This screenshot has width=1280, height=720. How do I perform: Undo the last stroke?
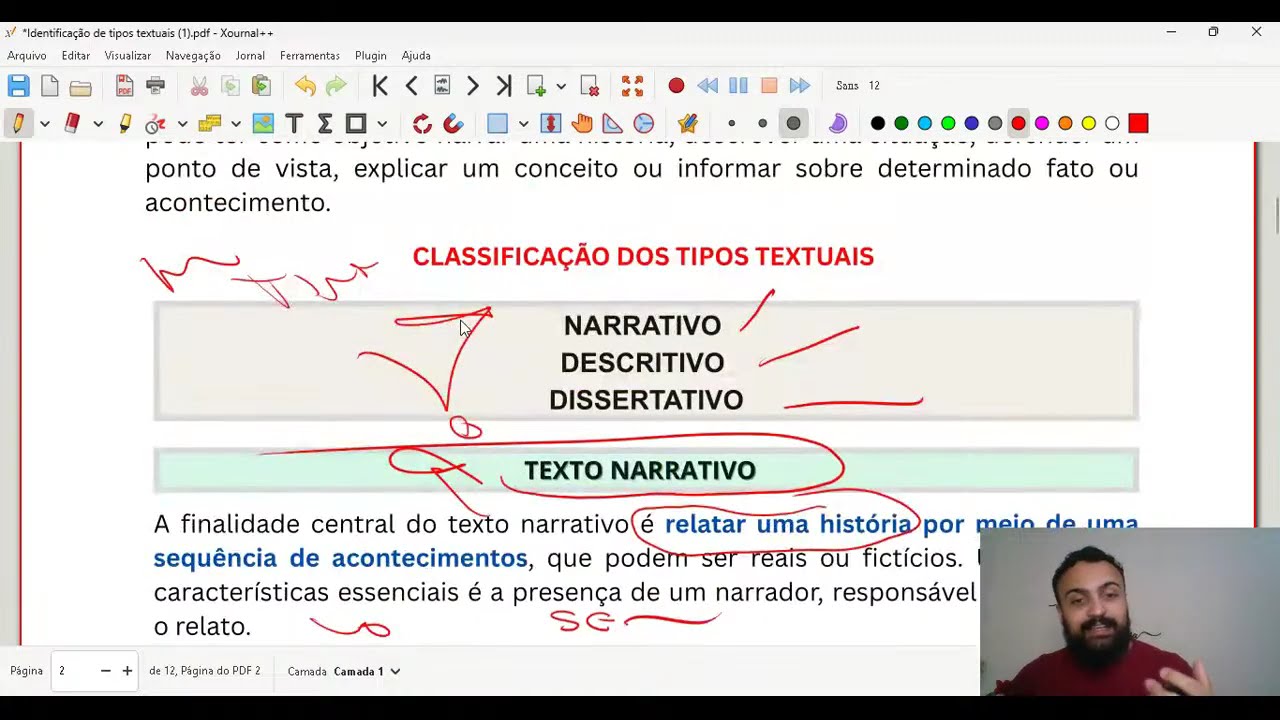305,86
